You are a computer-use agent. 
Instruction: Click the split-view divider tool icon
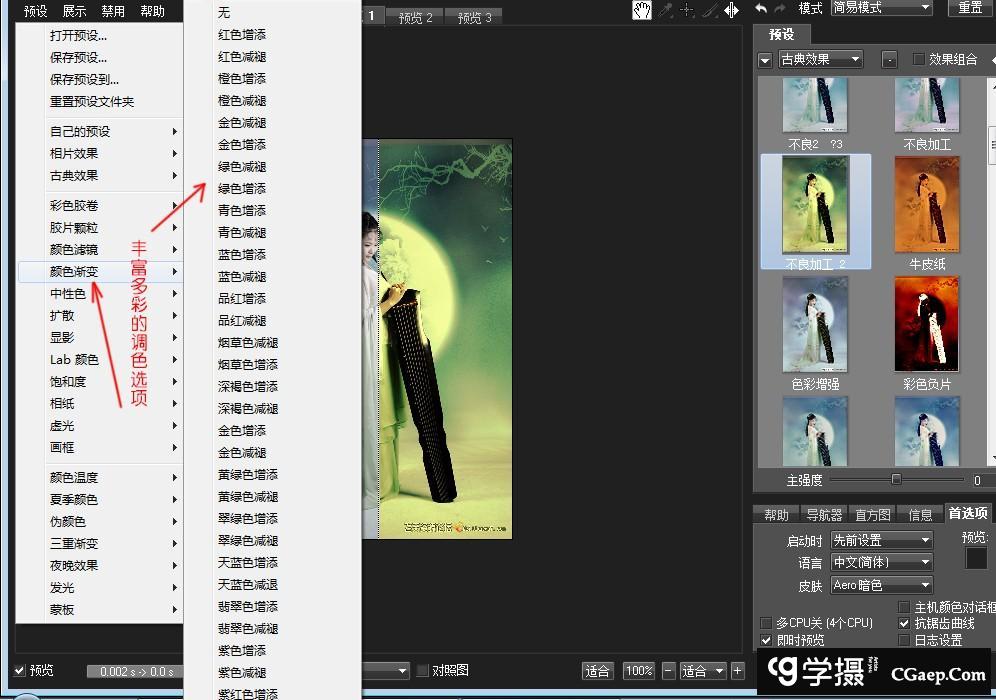731,10
